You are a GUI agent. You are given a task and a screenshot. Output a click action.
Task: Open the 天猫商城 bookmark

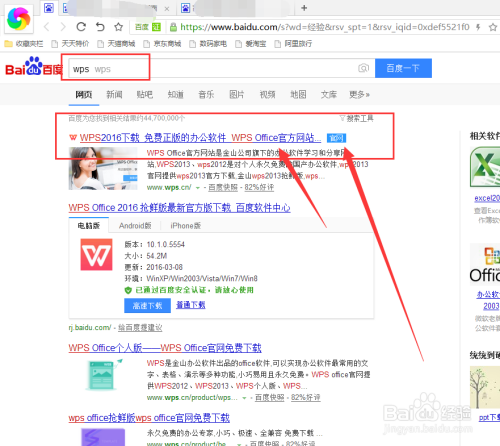point(116,44)
